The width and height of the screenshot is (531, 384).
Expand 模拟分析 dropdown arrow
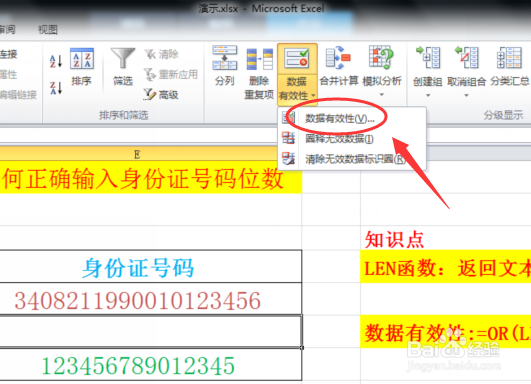coord(382,95)
